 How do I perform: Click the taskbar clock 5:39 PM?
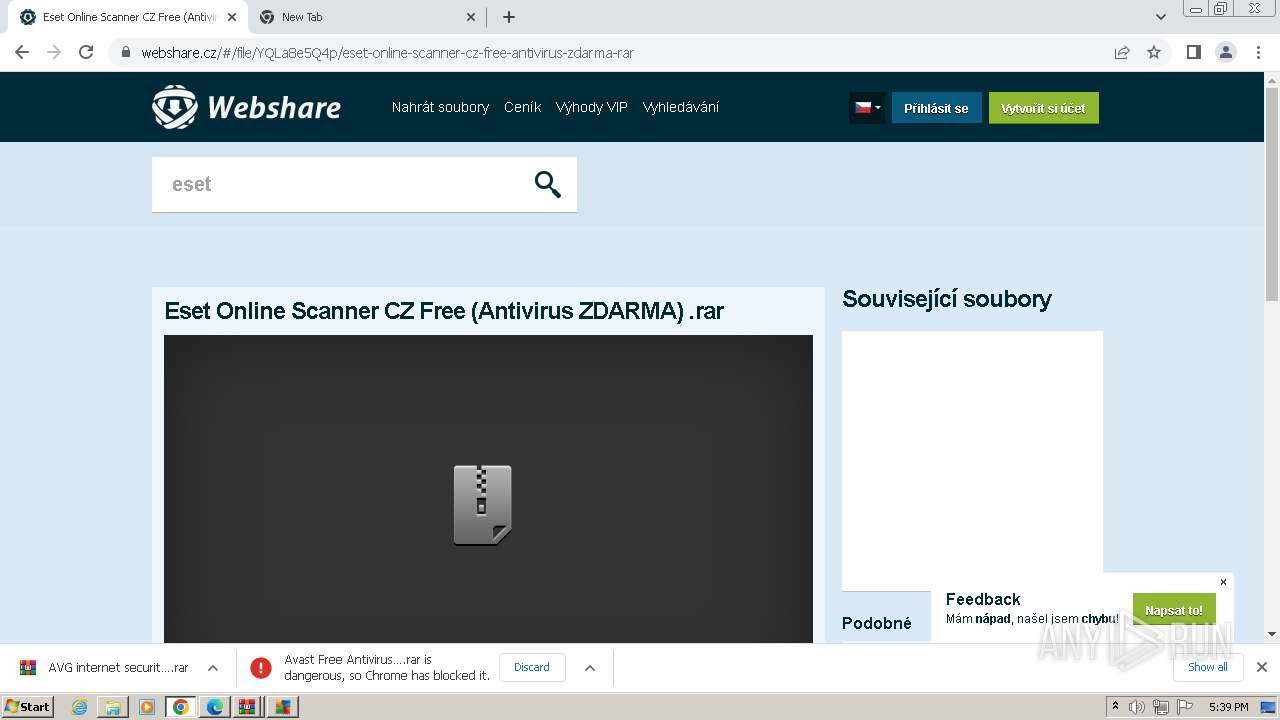(x=1228, y=707)
